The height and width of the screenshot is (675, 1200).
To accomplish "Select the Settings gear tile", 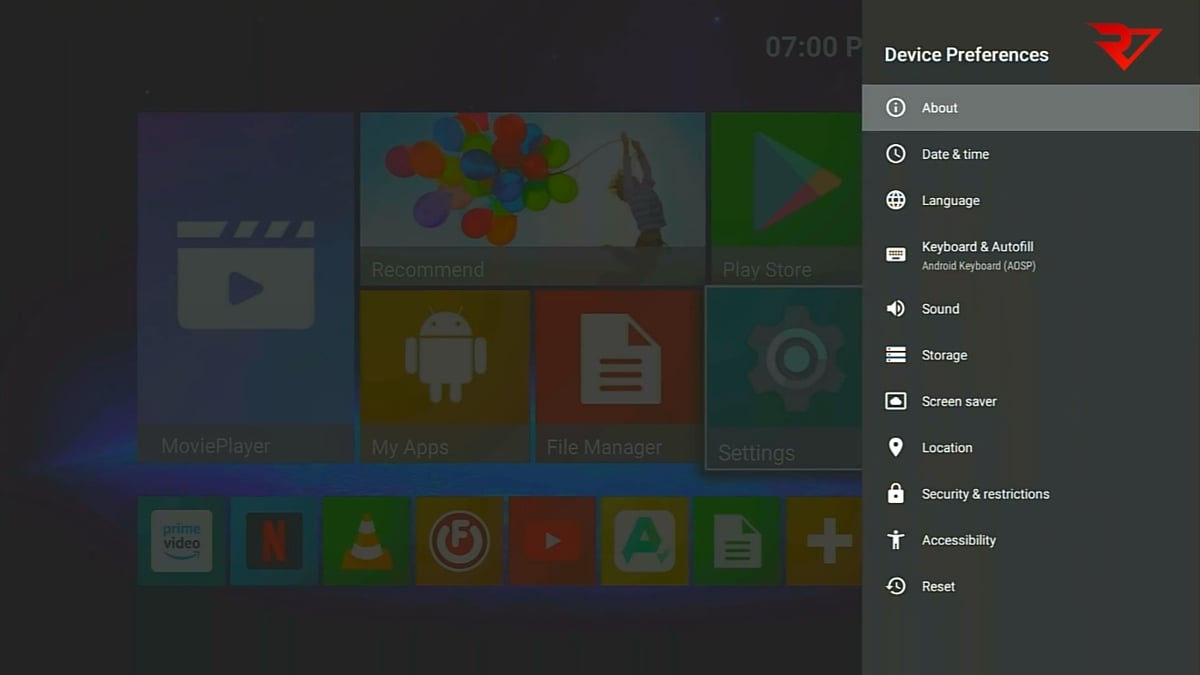I will tap(784, 378).
